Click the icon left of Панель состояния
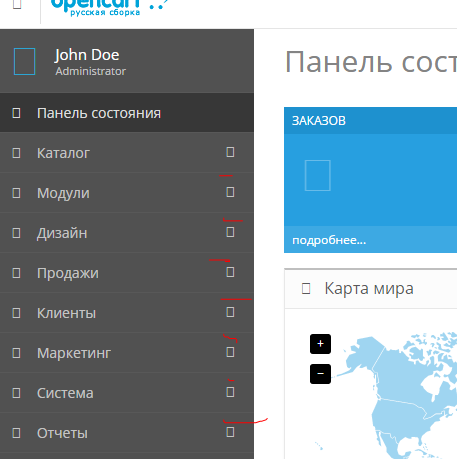 click(x=16, y=113)
